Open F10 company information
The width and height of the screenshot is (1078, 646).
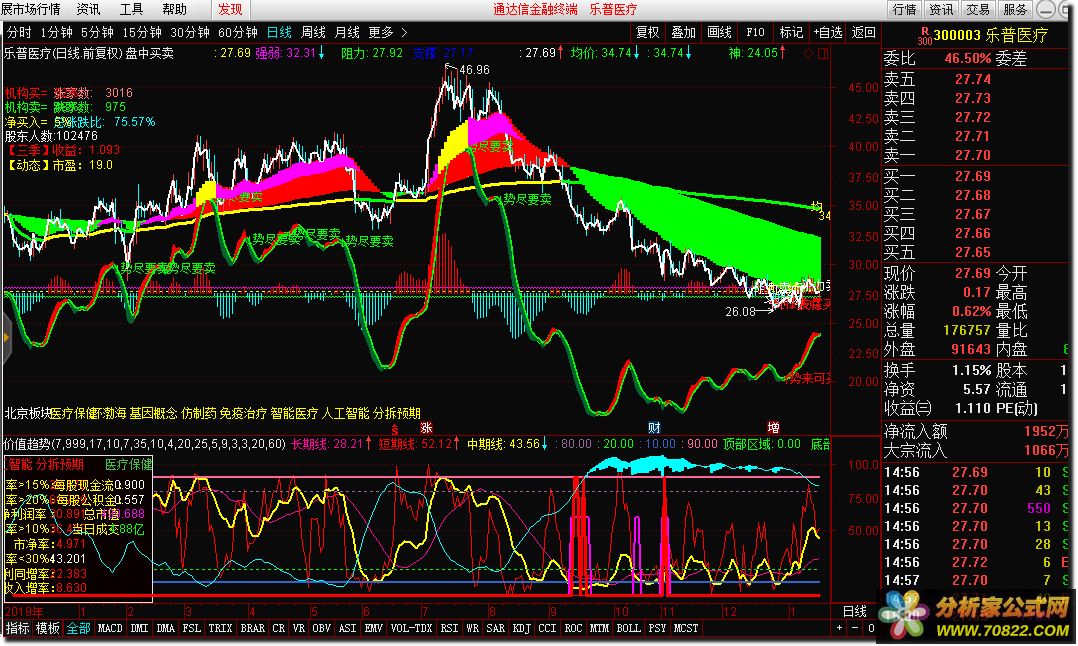tap(755, 32)
